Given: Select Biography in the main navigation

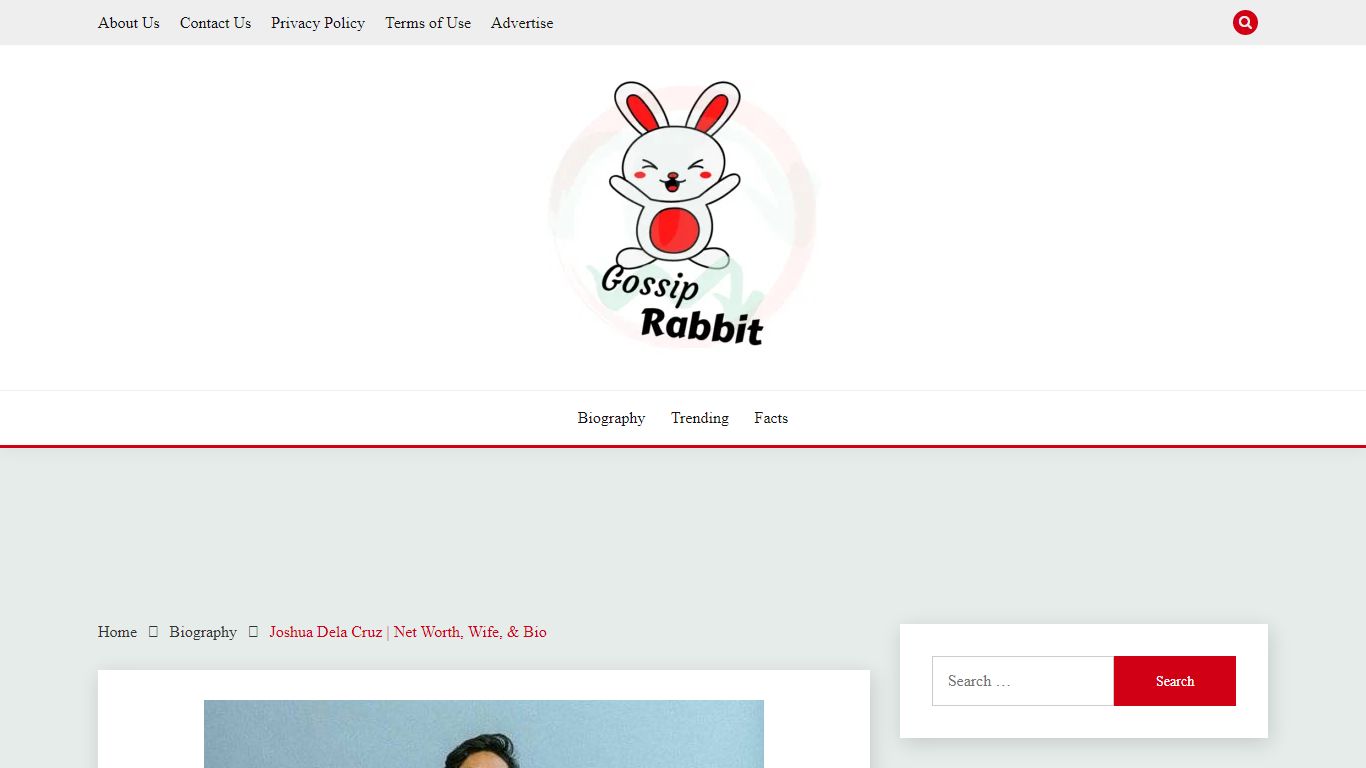Looking at the screenshot, I should (611, 418).
